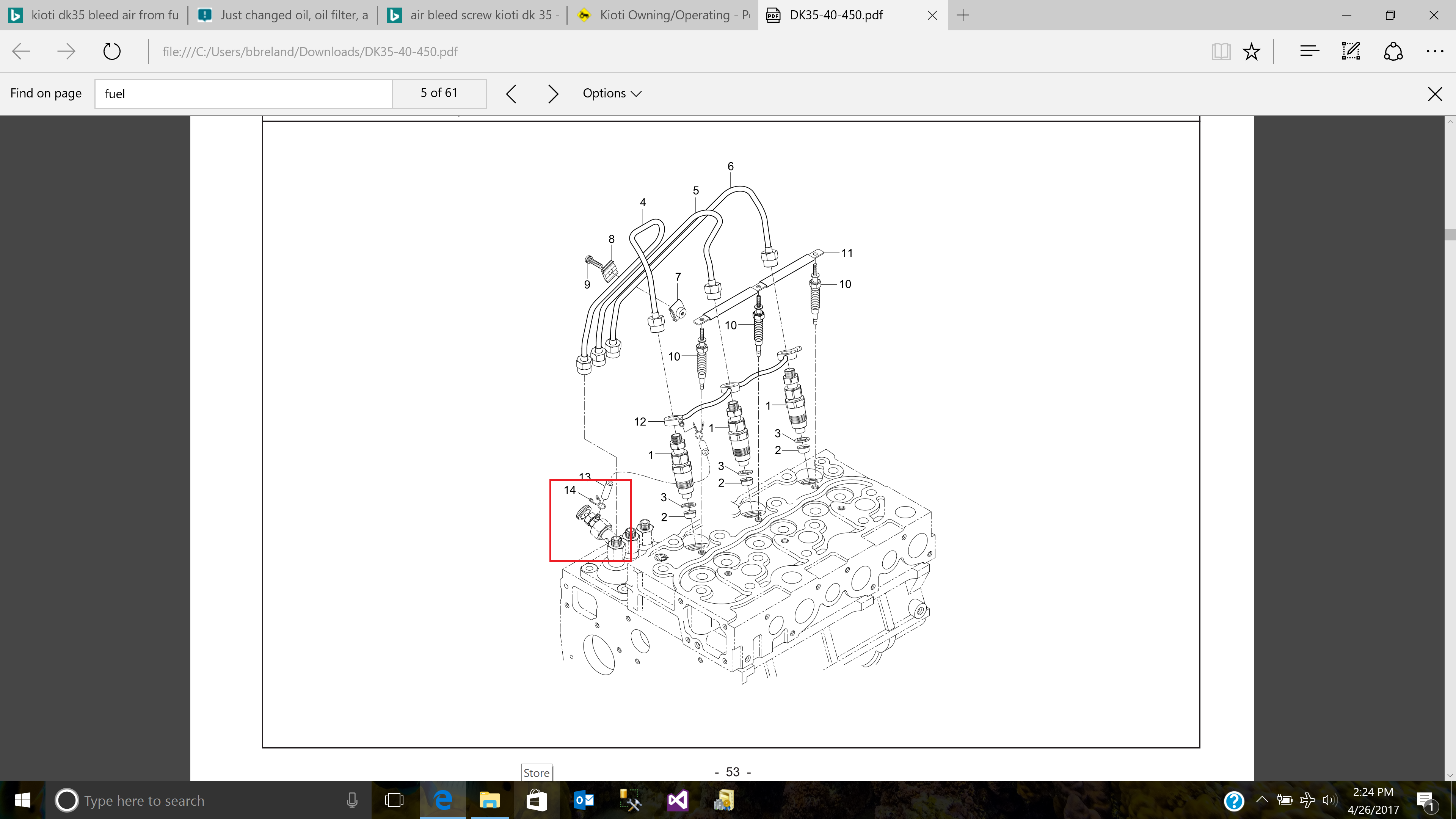
Task: Toggle the Reading view icon
Action: pyautogui.click(x=1221, y=52)
